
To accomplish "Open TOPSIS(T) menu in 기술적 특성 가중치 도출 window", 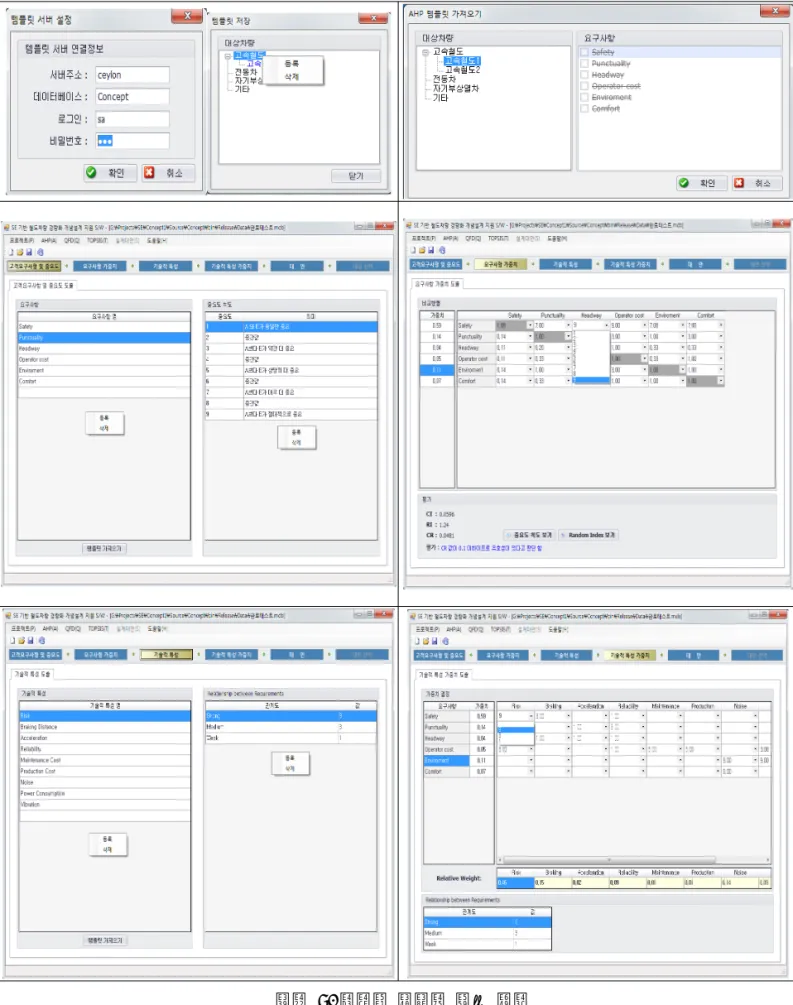I will pos(501,629).
